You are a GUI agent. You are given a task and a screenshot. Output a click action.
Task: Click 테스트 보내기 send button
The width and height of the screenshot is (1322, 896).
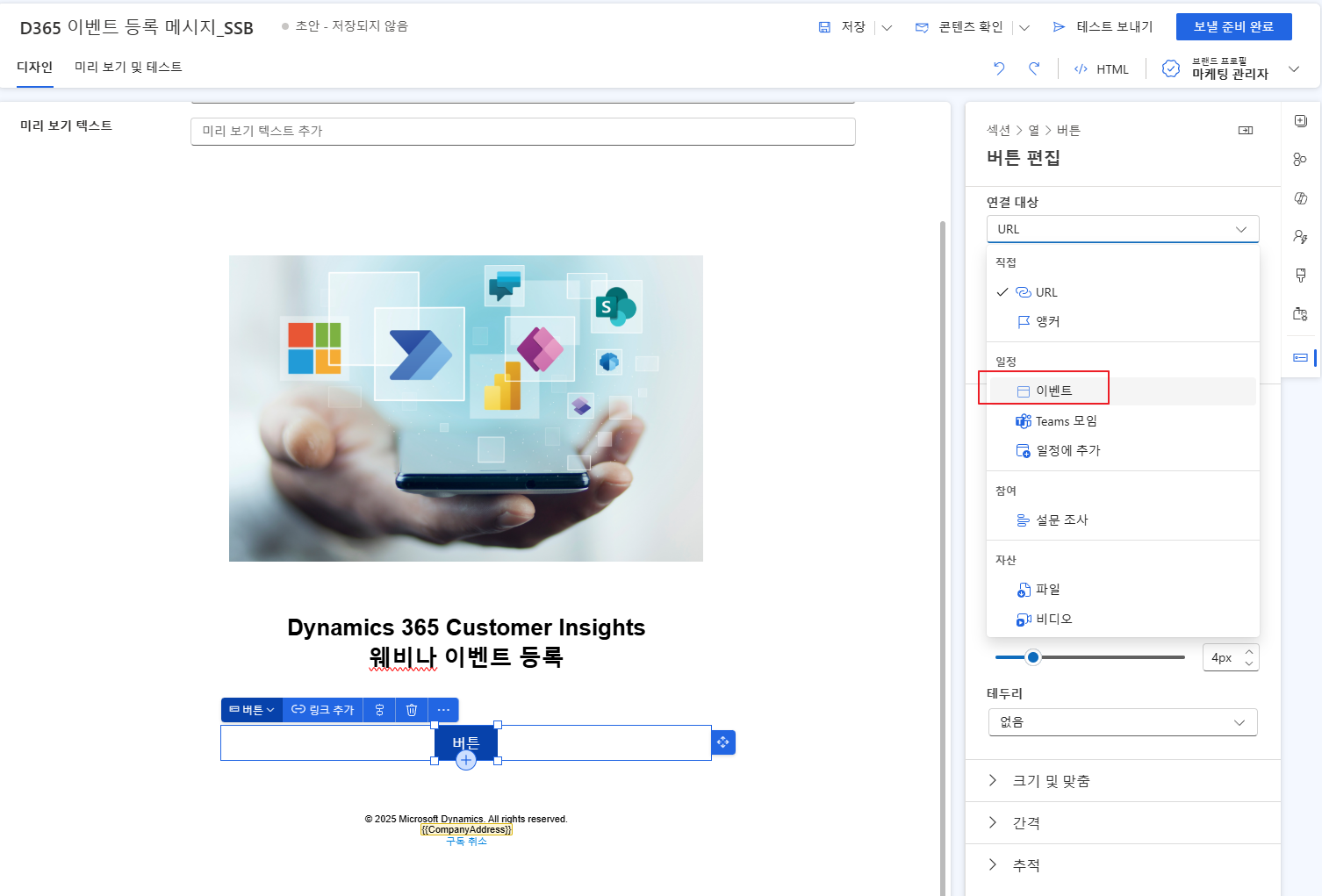pyautogui.click(x=1103, y=27)
